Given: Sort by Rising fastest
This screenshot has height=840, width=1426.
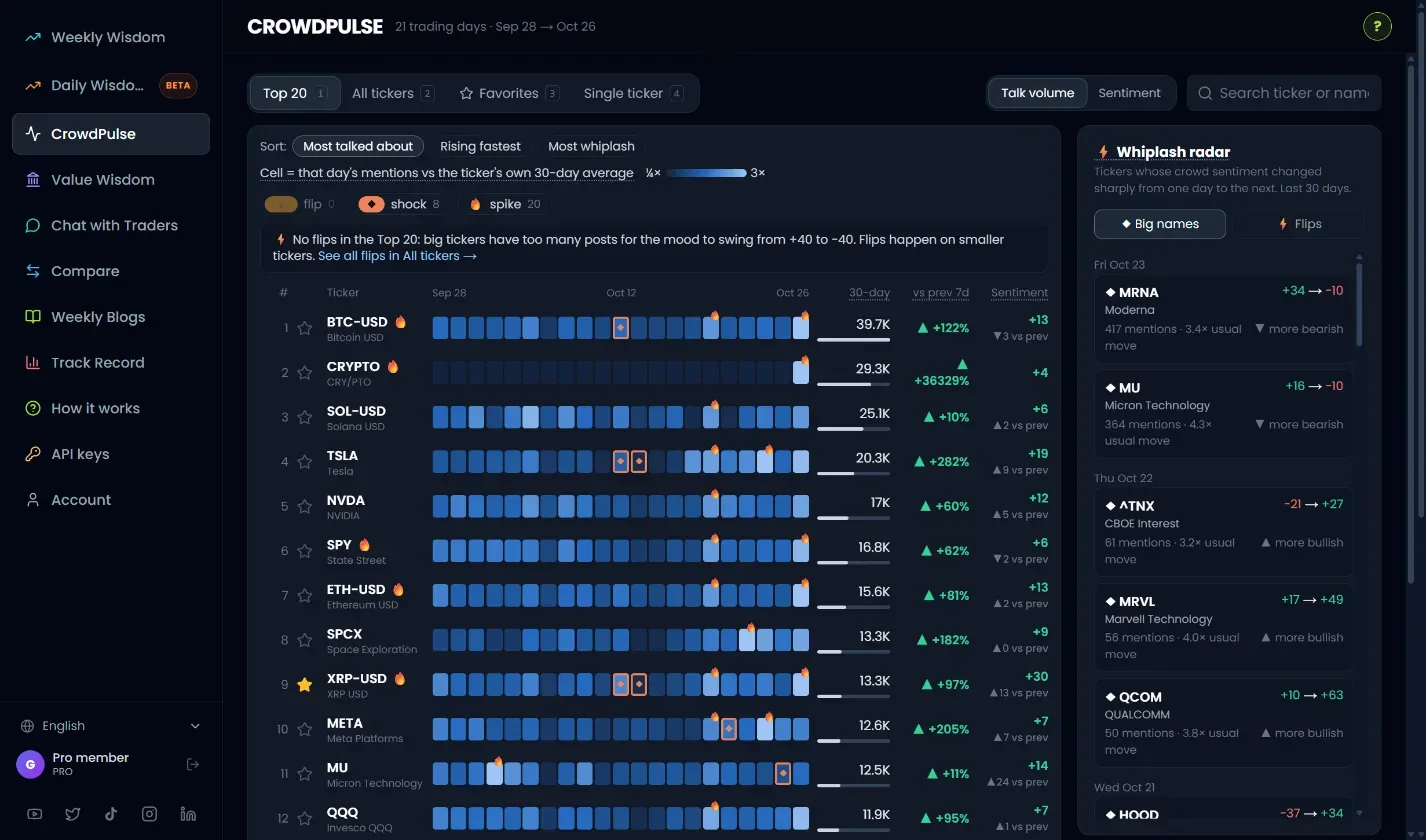Looking at the screenshot, I should click(480, 146).
